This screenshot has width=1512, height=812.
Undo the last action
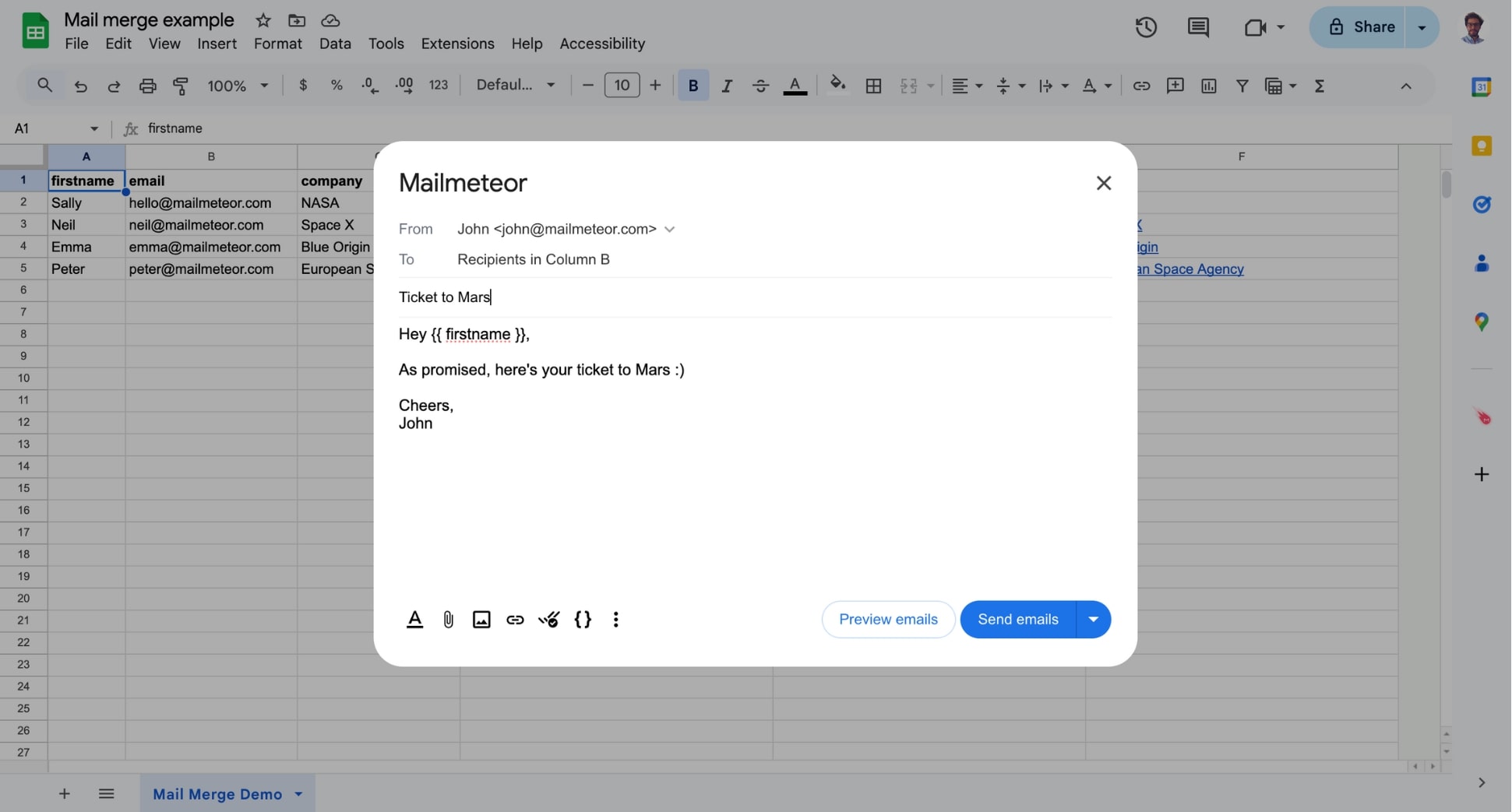point(80,86)
